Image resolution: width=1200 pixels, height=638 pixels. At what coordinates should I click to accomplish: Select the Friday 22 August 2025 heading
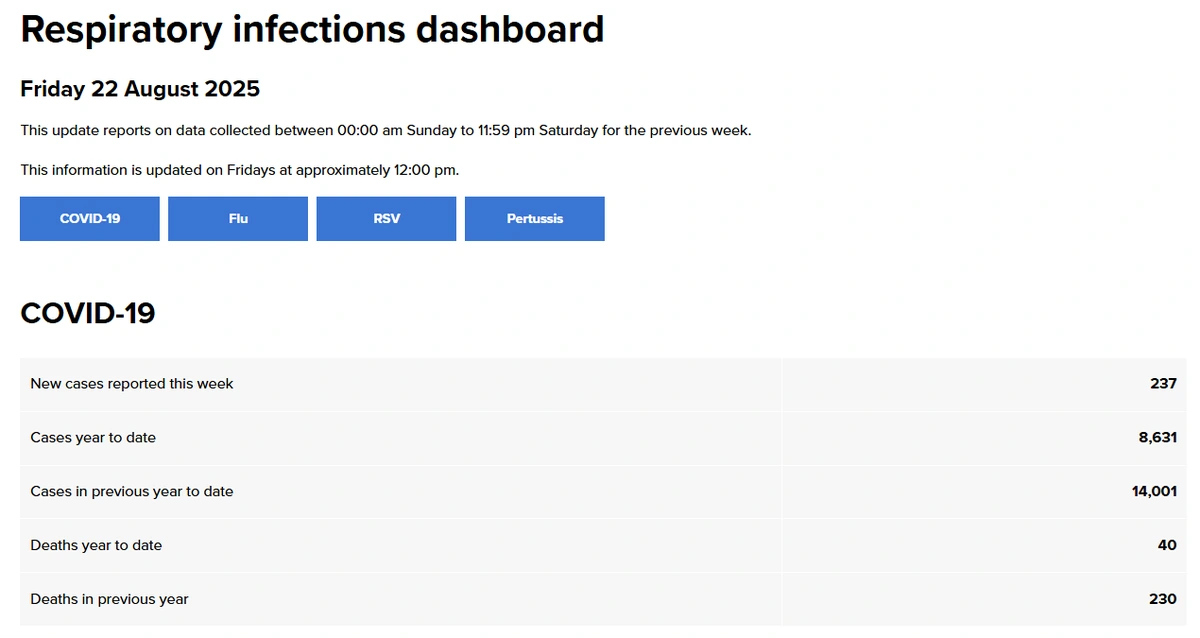(x=140, y=89)
